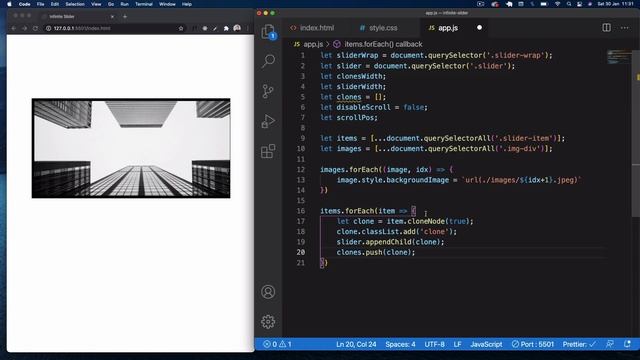
Task: Open the browser three-dot menu
Action: (x=248, y=28)
